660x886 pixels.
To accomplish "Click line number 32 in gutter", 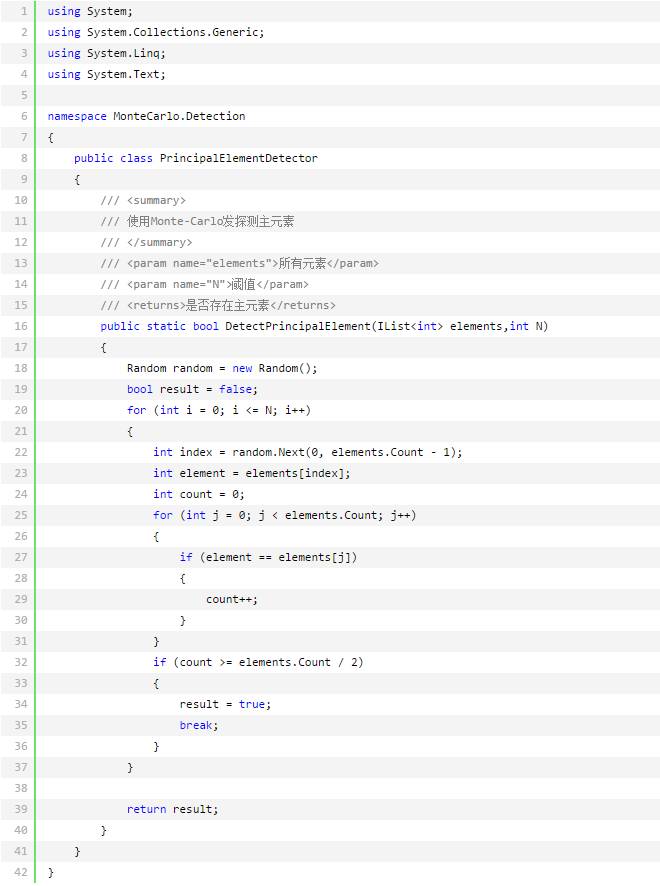I will [x=21, y=662].
